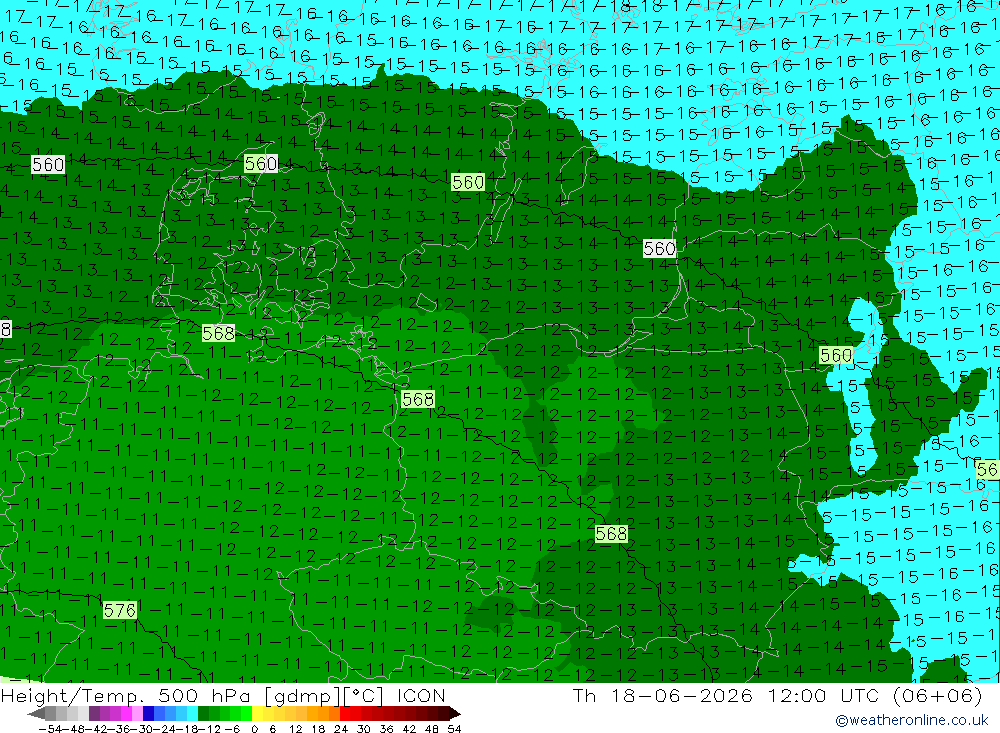Click the yellow legend swatch above 0

coord(258,713)
